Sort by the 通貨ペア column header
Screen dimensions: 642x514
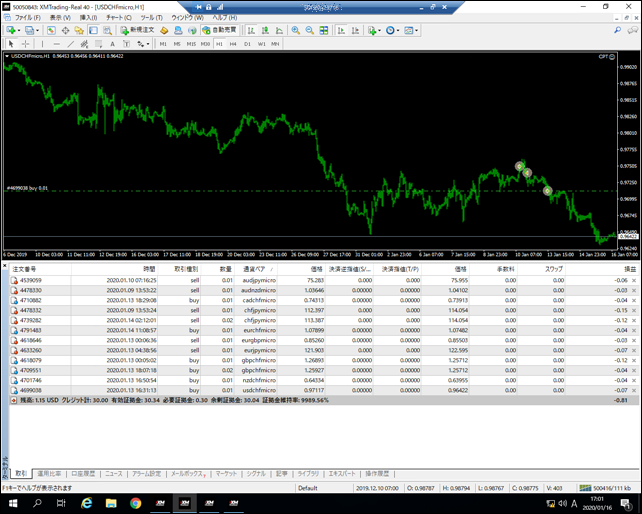(x=258, y=269)
